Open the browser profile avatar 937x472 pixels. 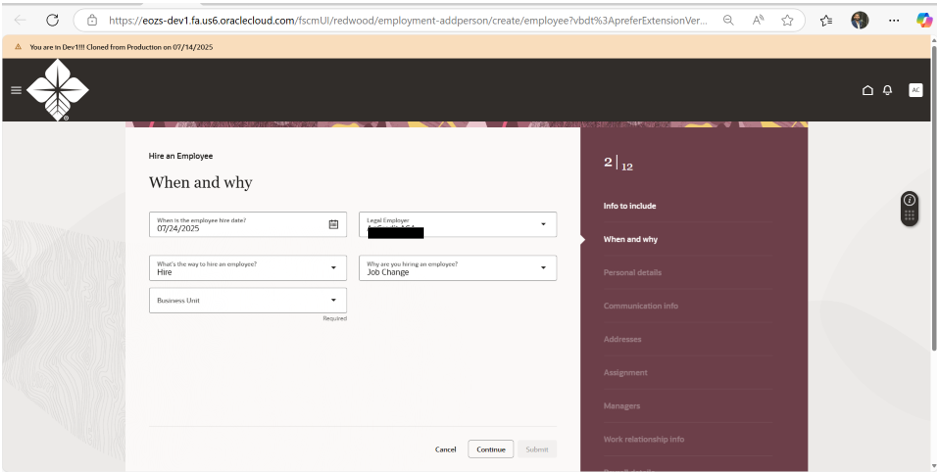tap(859, 20)
